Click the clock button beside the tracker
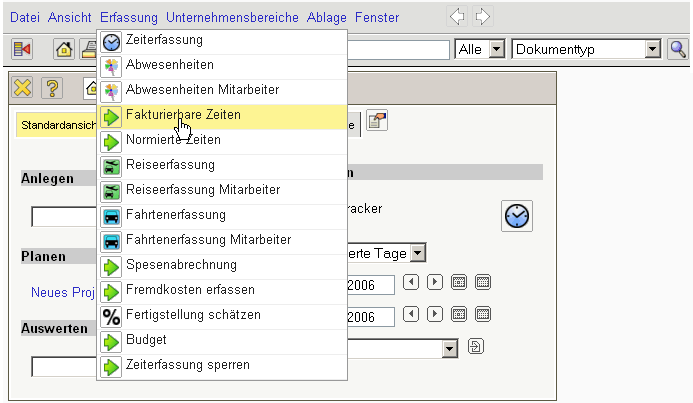 point(517,215)
